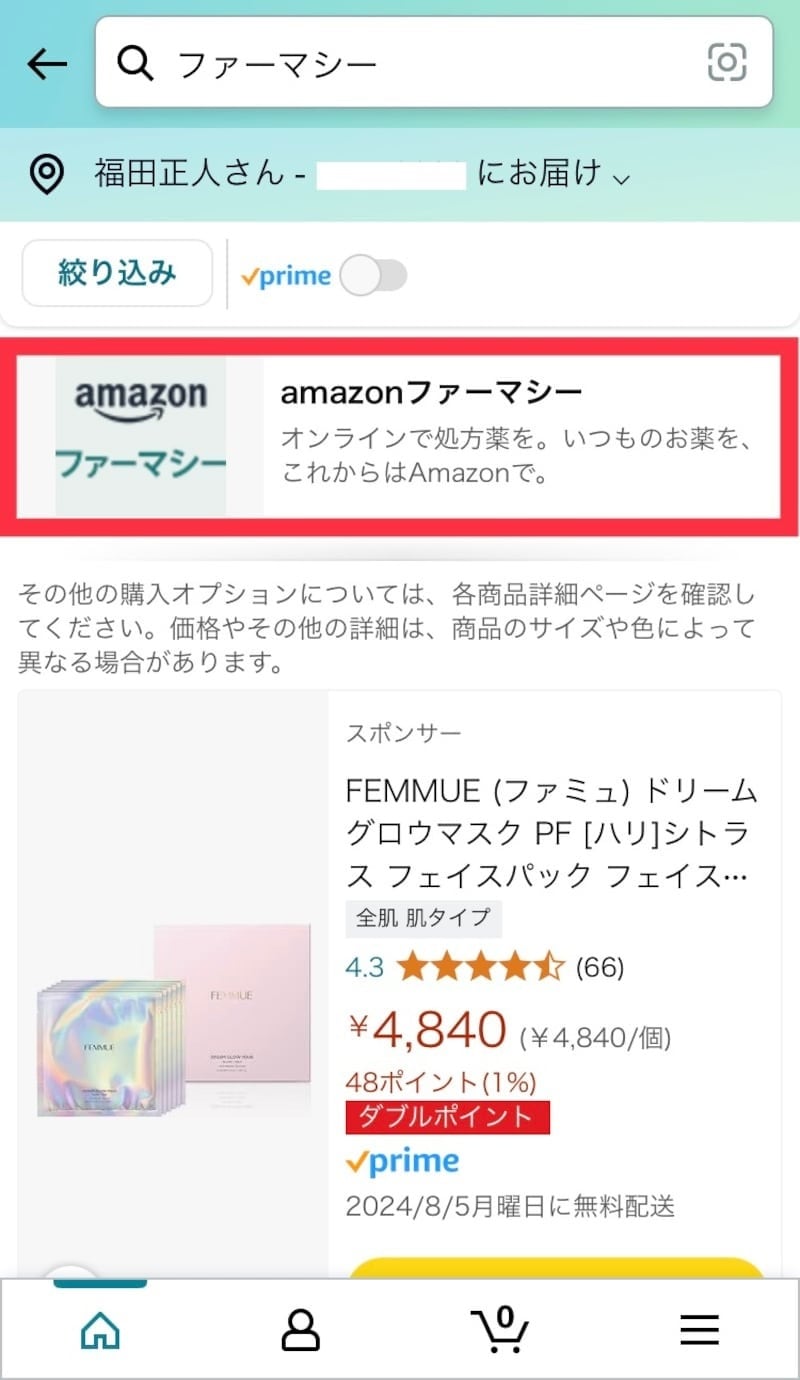The image size is (800, 1380).
Task: Open the hamburger menu icon
Action: 699,1330
